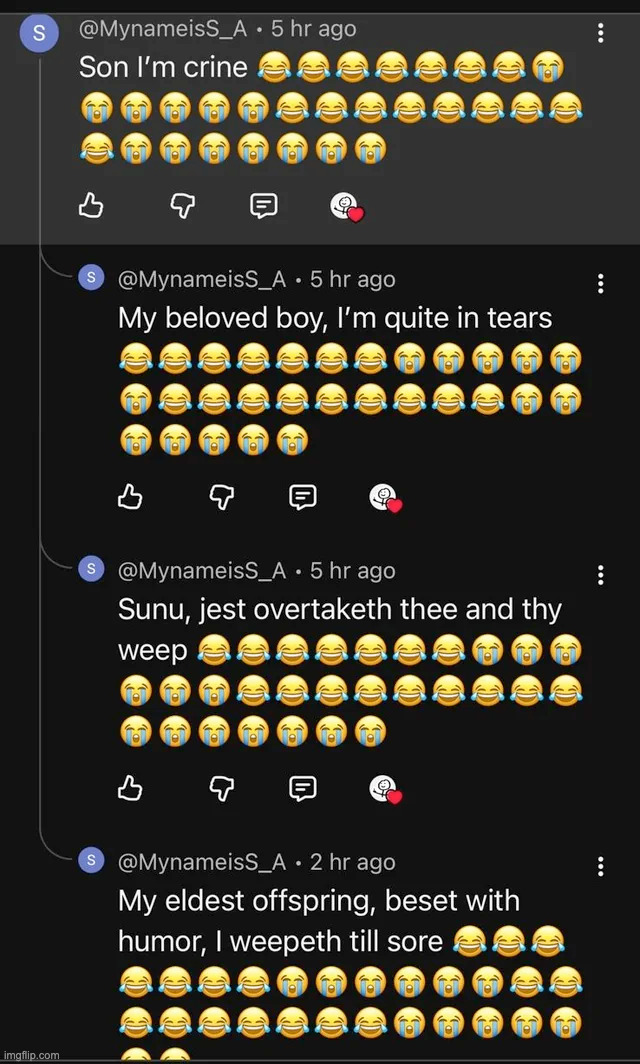This screenshot has height=1064, width=640.
Task: Click the @MynameisS_A username on the 2 hr ago reply
Action: 202,862
